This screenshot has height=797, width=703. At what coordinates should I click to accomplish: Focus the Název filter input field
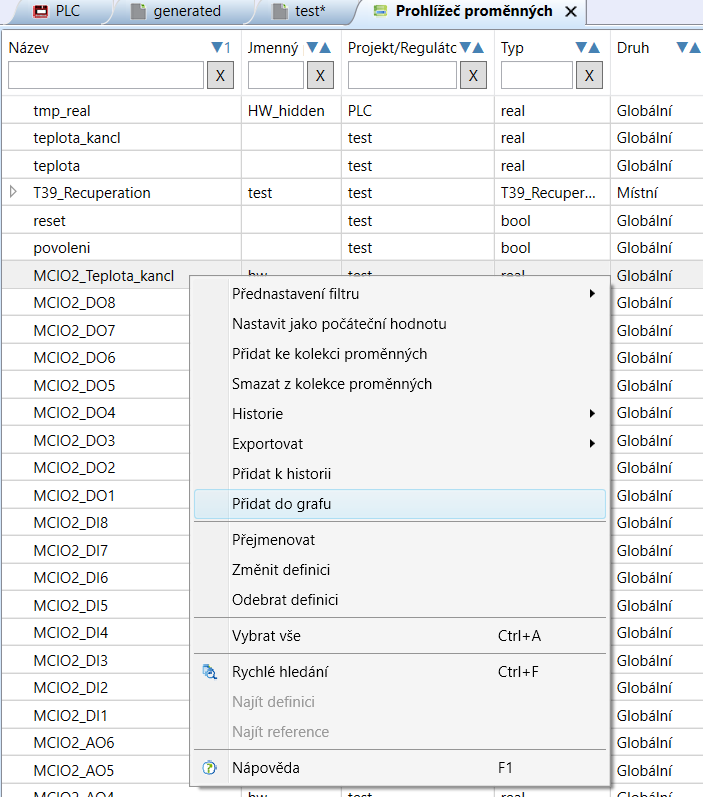[x=106, y=76]
